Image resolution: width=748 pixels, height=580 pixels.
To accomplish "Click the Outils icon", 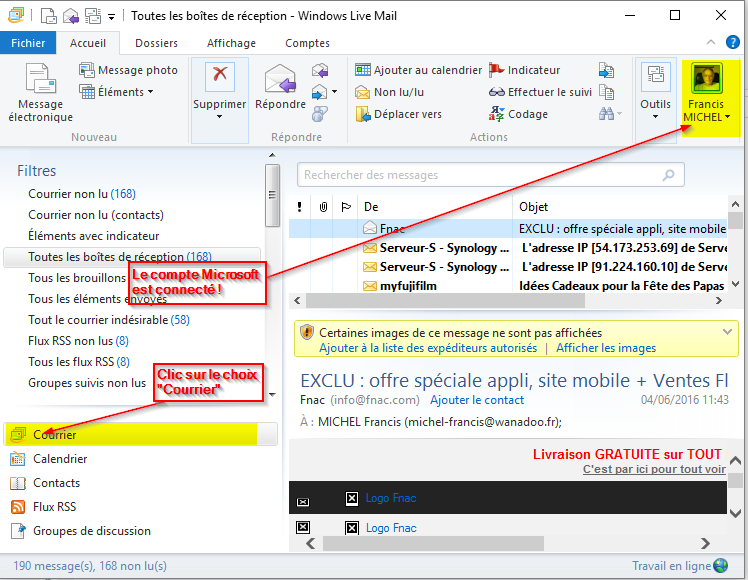I will [655, 76].
